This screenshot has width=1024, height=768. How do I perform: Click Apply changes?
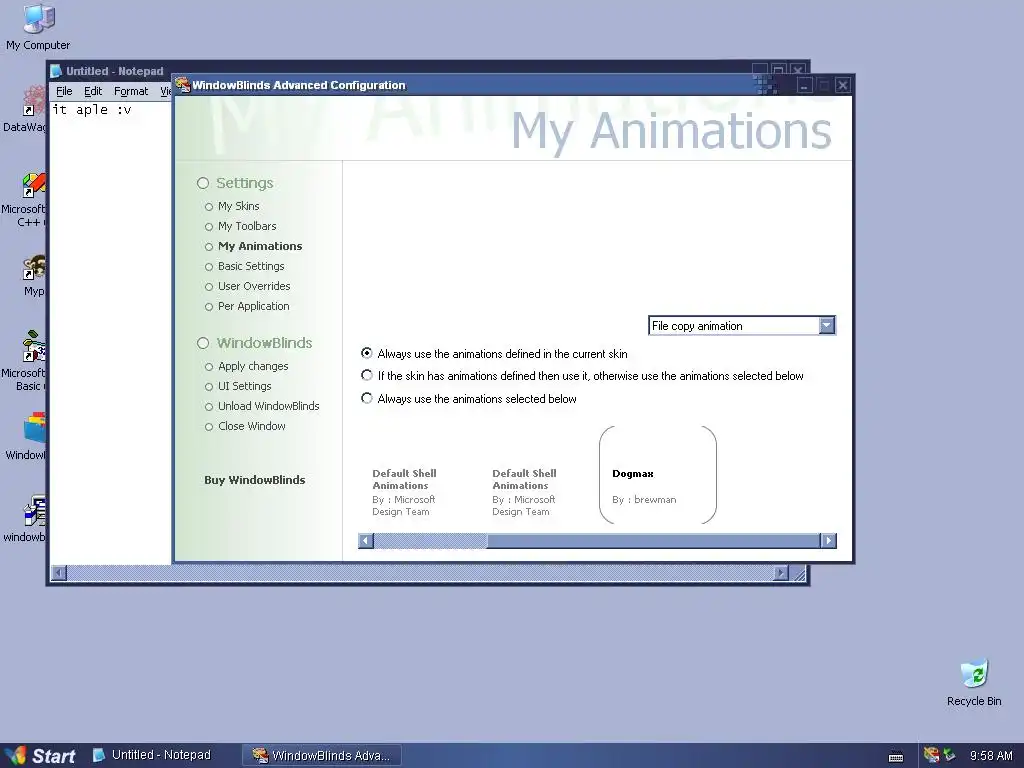click(253, 366)
